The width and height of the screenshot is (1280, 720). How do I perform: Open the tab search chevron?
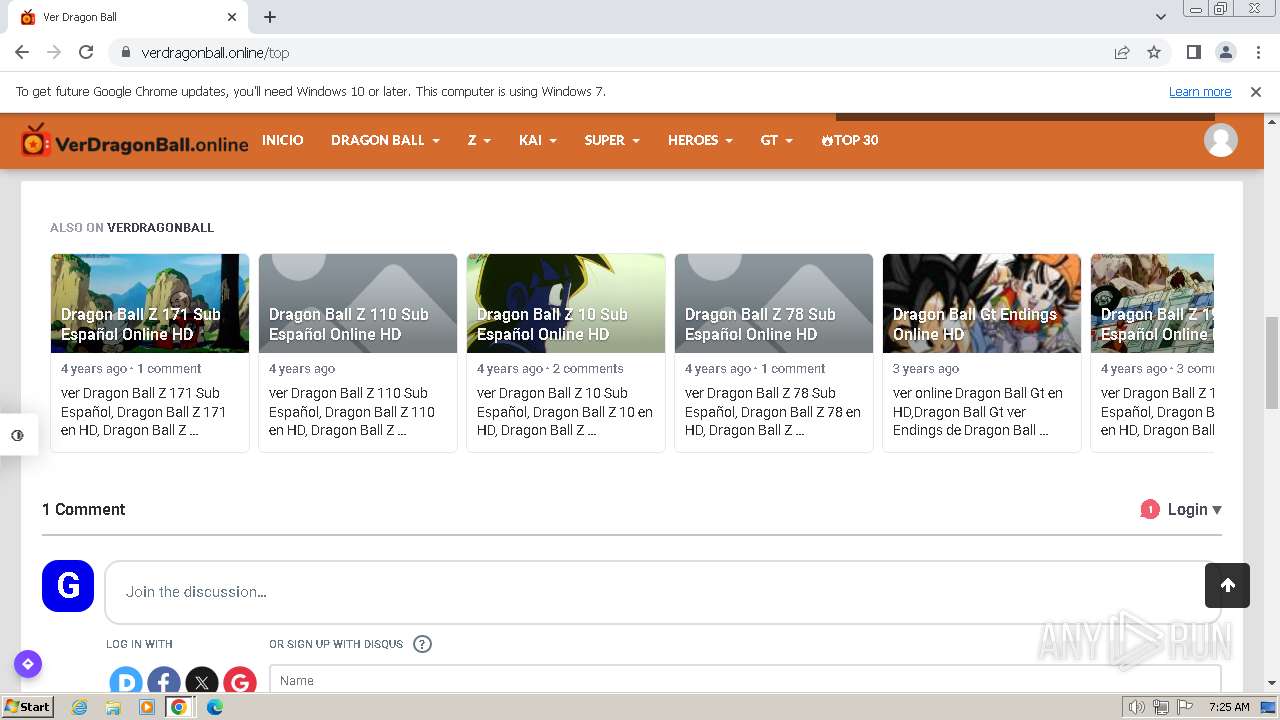1160,17
